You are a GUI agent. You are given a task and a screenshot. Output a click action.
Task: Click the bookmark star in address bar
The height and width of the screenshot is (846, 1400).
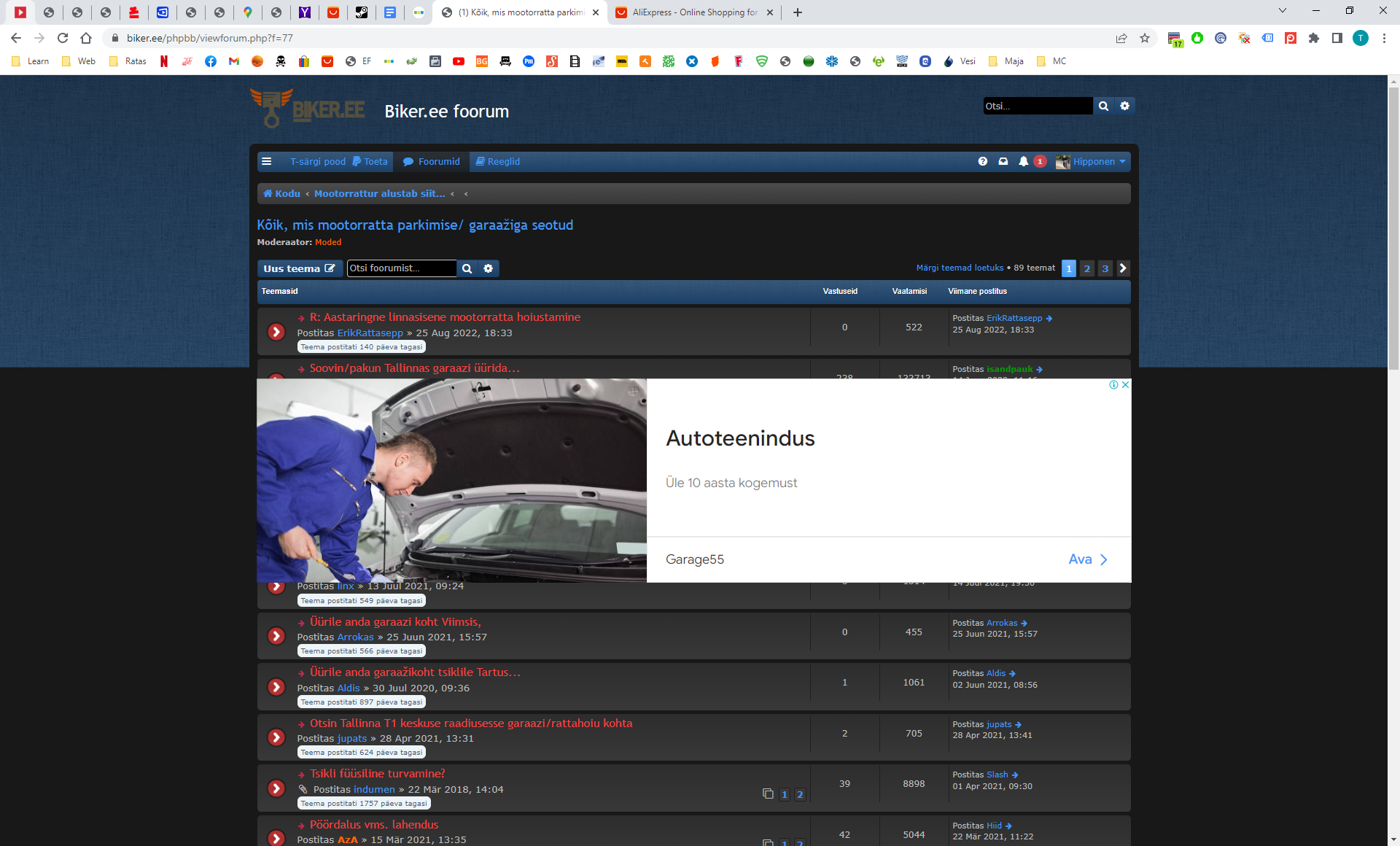pyautogui.click(x=1145, y=38)
